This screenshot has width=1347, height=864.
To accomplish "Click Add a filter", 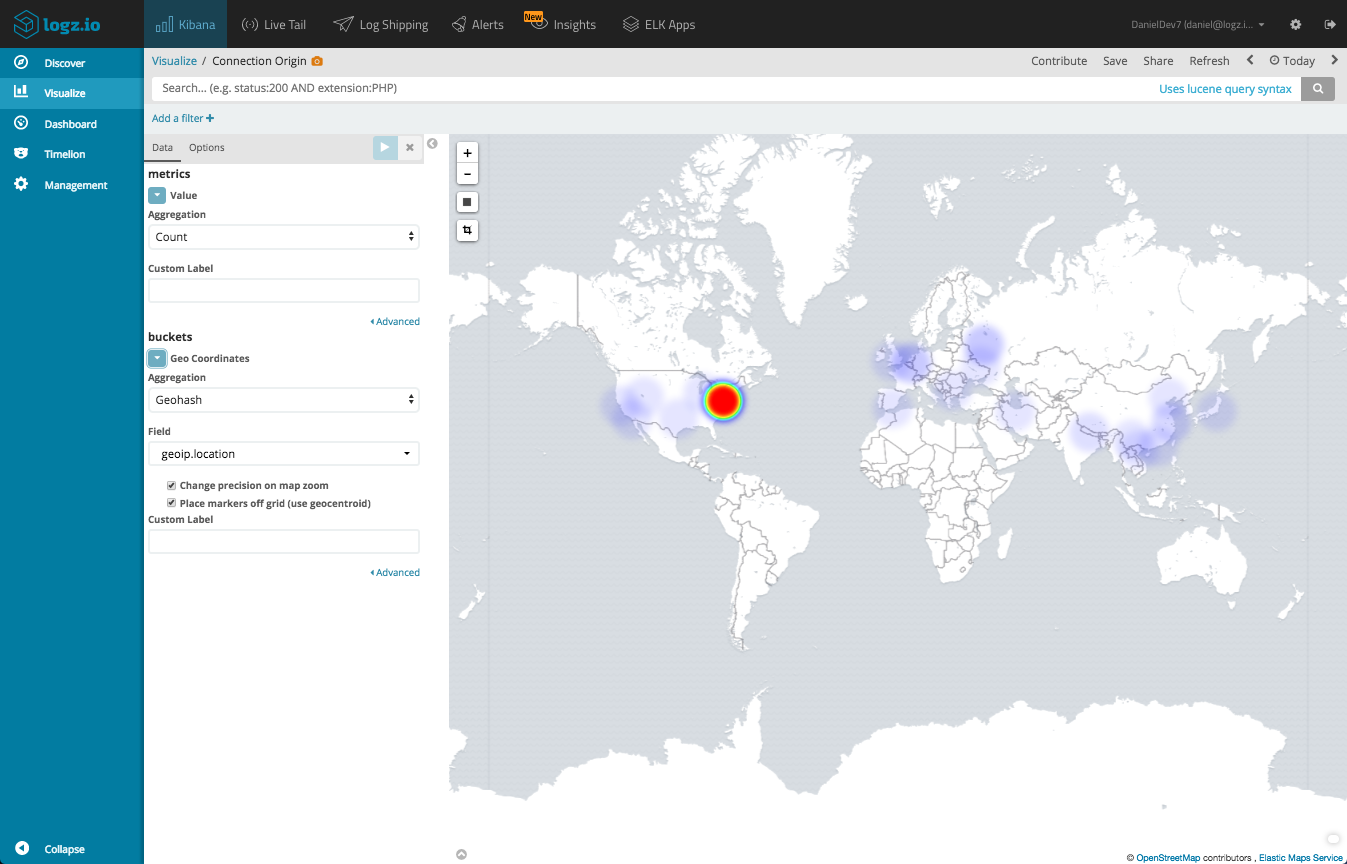I will tap(183, 118).
